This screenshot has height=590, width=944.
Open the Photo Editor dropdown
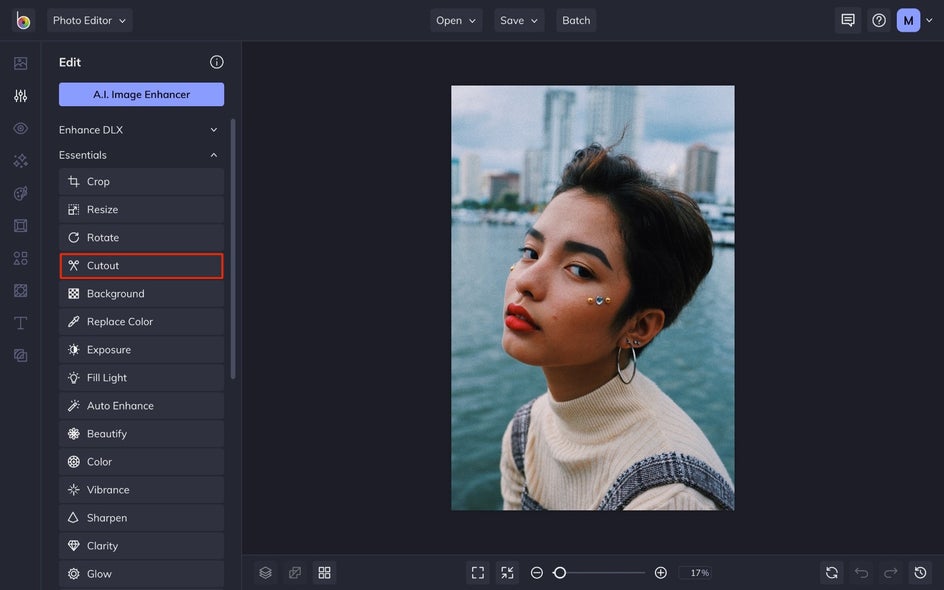(90, 20)
